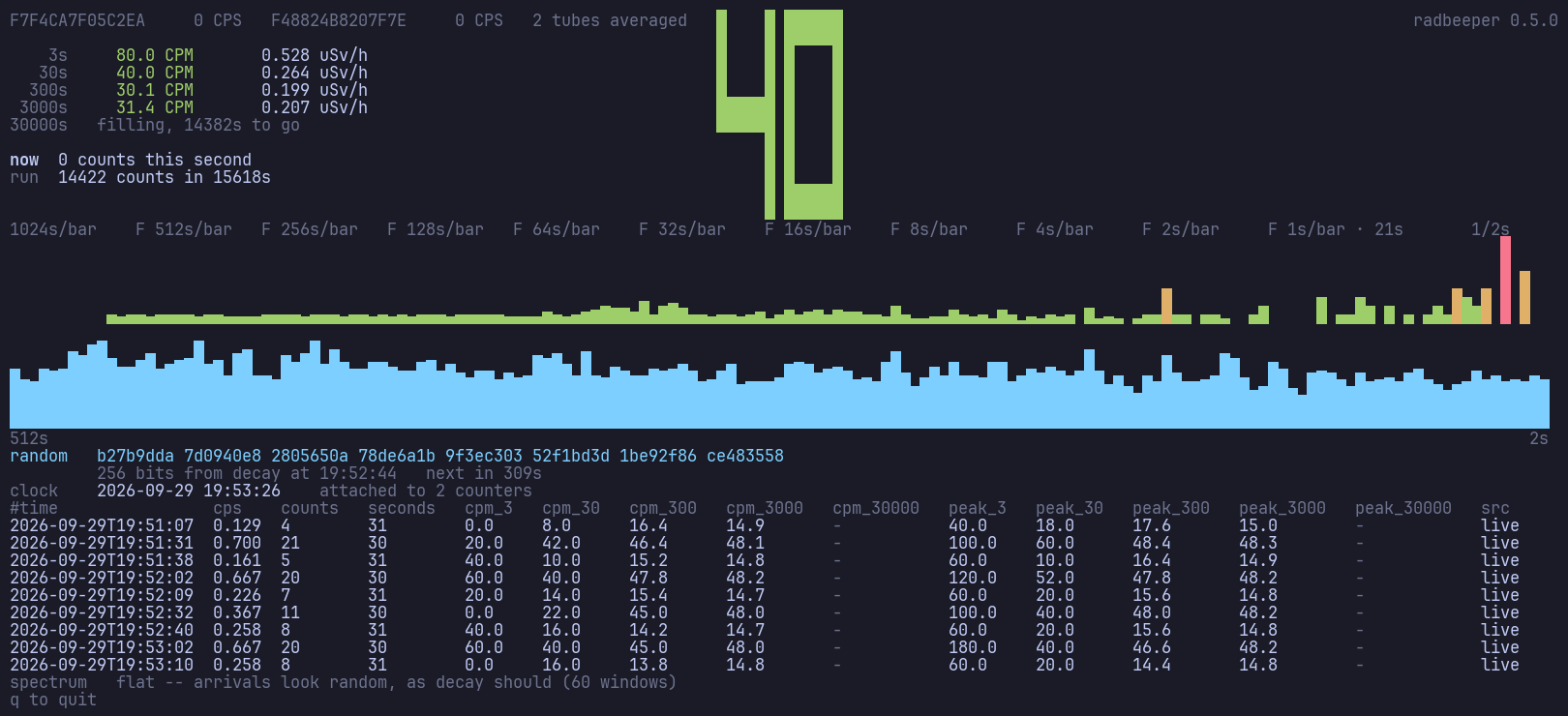Click the 80.0 CPM reading
This screenshot has width=1568, height=716.
pyautogui.click(x=155, y=55)
